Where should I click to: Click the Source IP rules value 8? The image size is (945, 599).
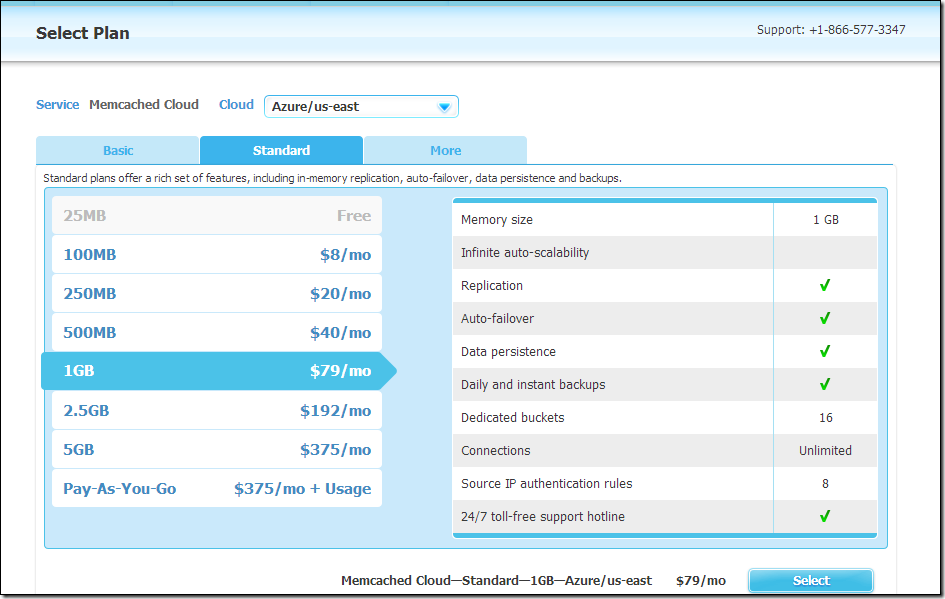point(825,484)
